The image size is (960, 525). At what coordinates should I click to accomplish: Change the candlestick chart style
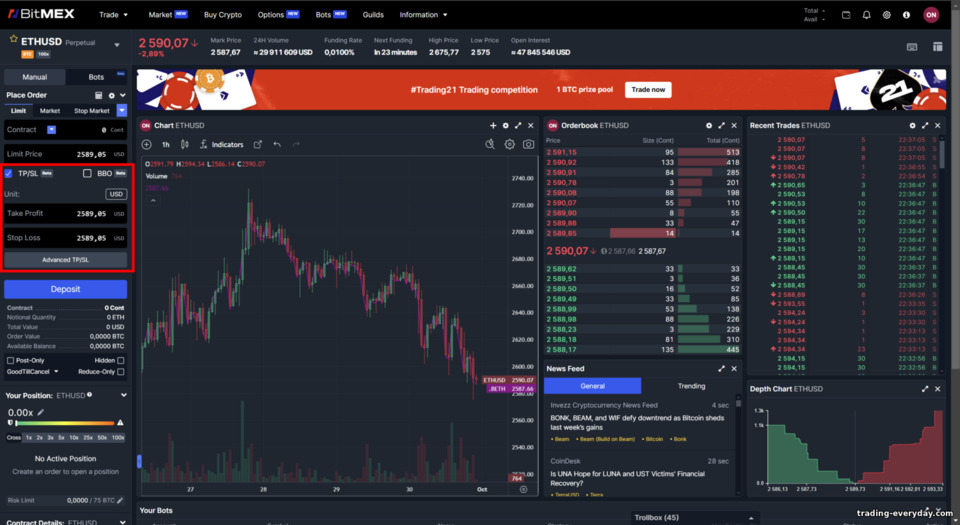(x=184, y=144)
